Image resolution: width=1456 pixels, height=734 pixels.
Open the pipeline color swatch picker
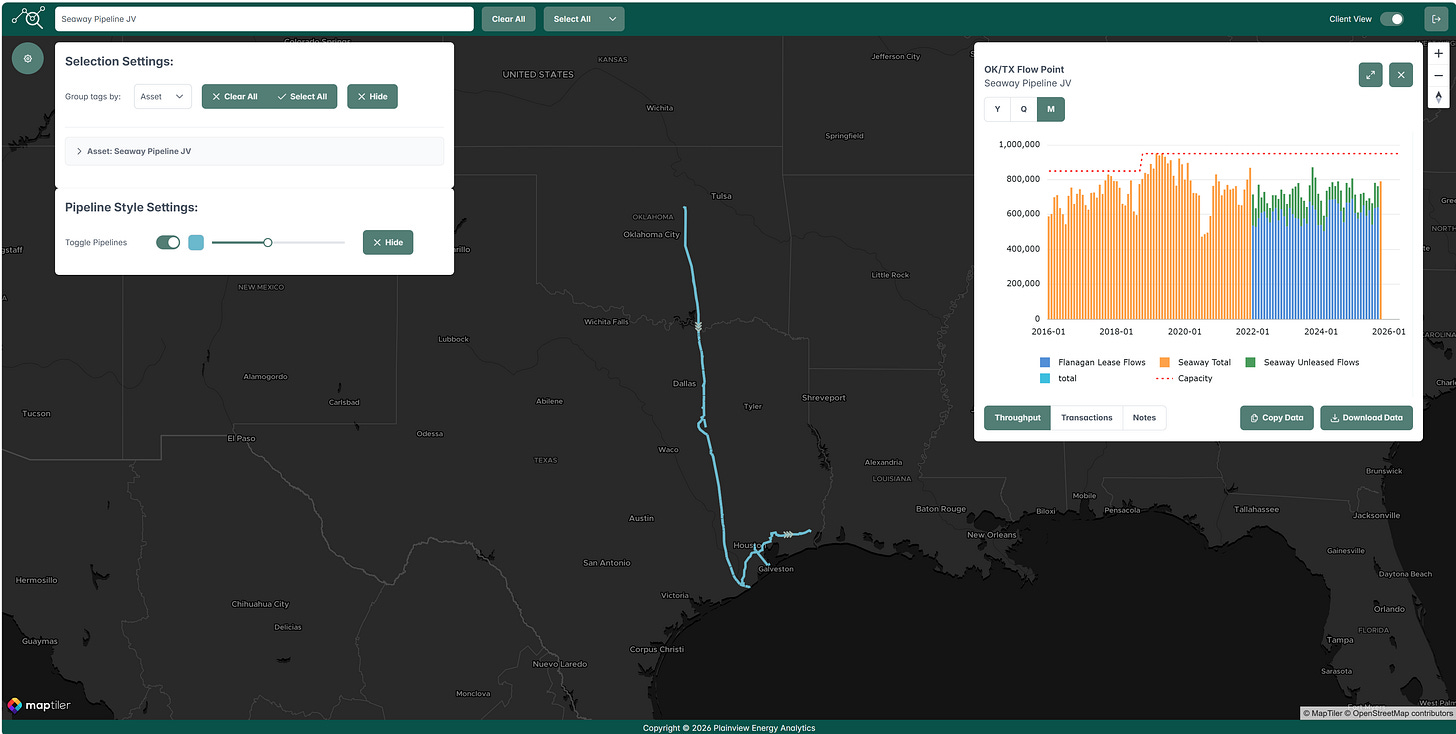[x=196, y=242]
